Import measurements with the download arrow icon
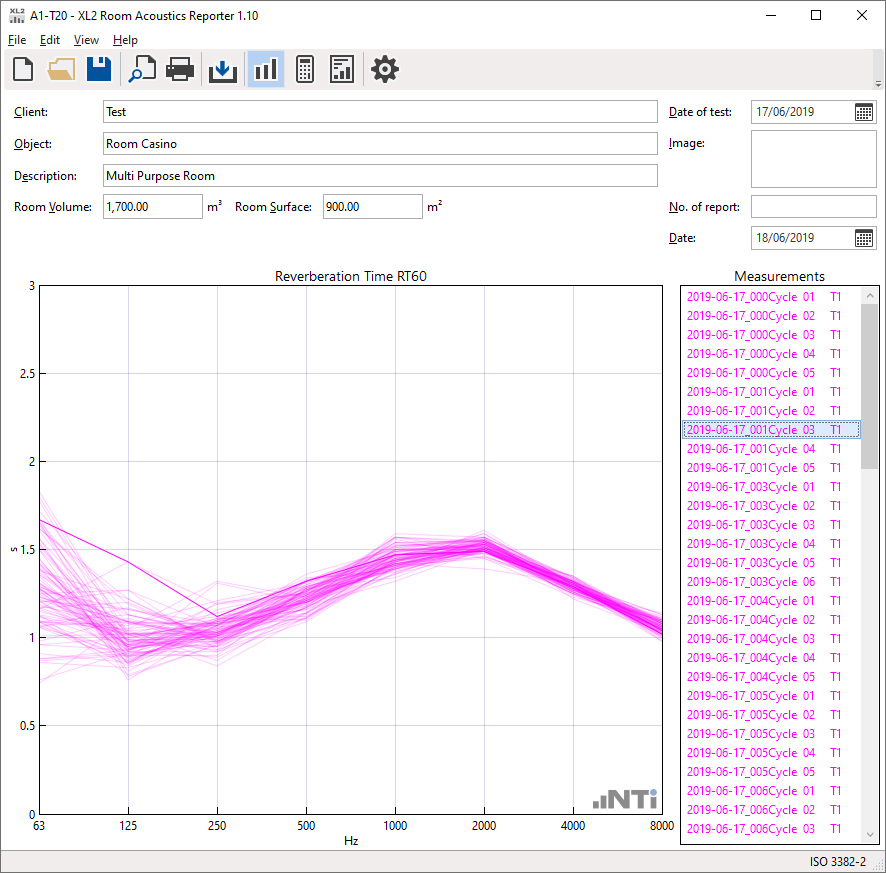 [223, 69]
